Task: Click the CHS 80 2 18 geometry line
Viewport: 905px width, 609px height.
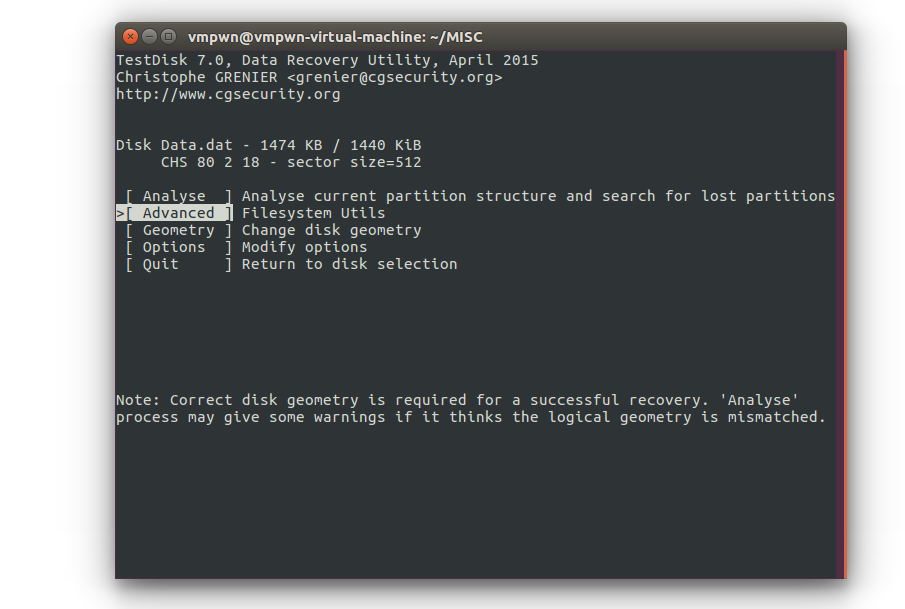Action: coord(291,162)
